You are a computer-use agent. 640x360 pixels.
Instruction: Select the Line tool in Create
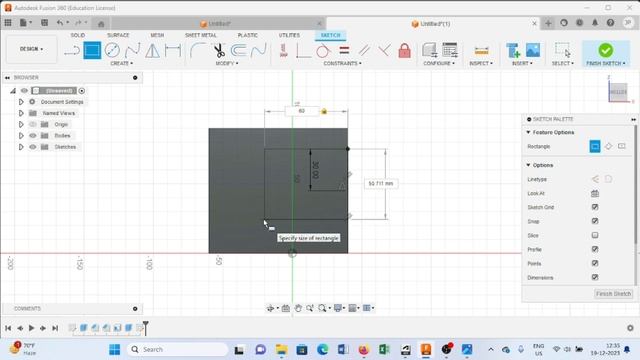pyautogui.click(x=71, y=51)
